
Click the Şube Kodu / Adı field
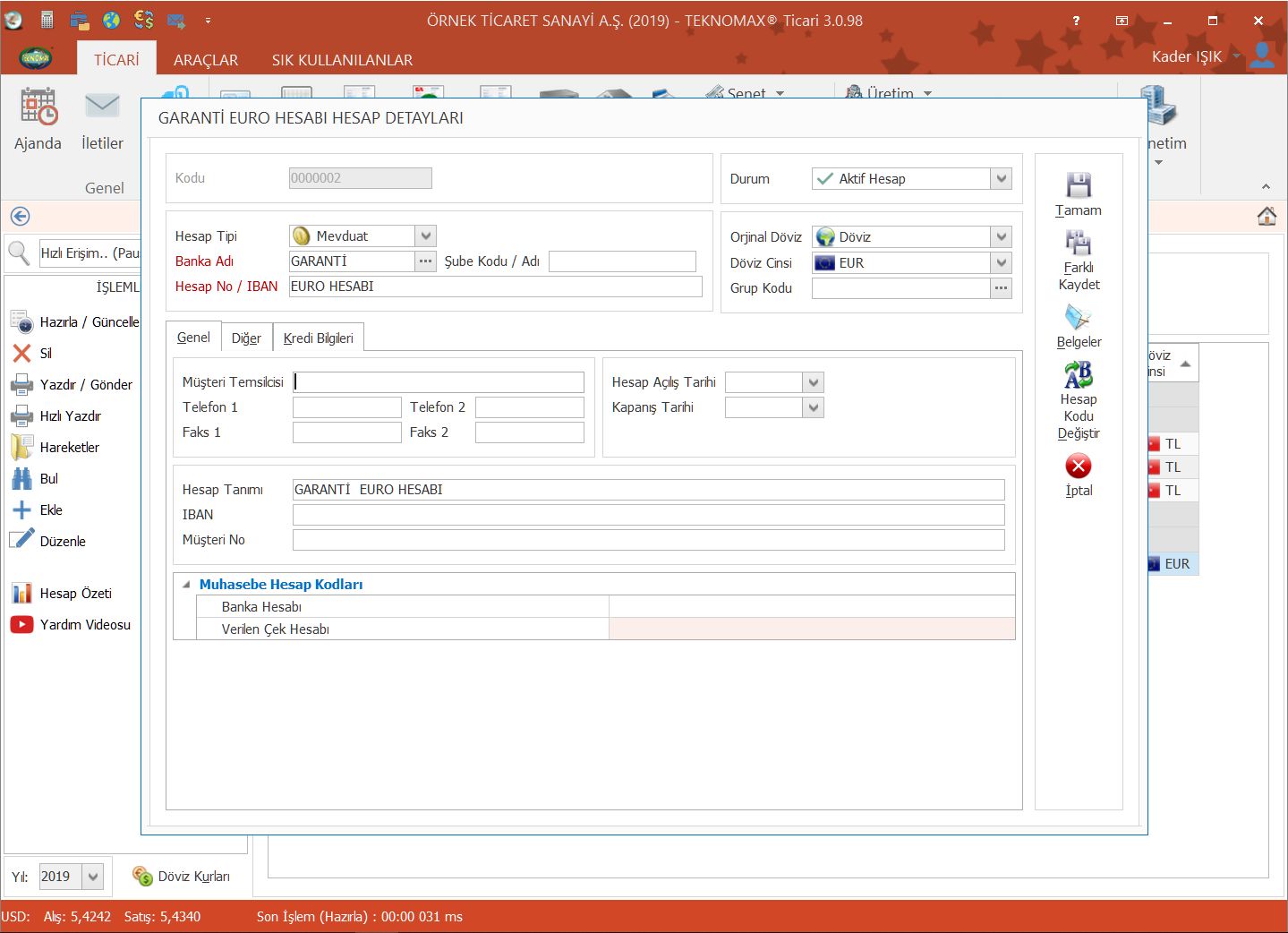[622, 261]
